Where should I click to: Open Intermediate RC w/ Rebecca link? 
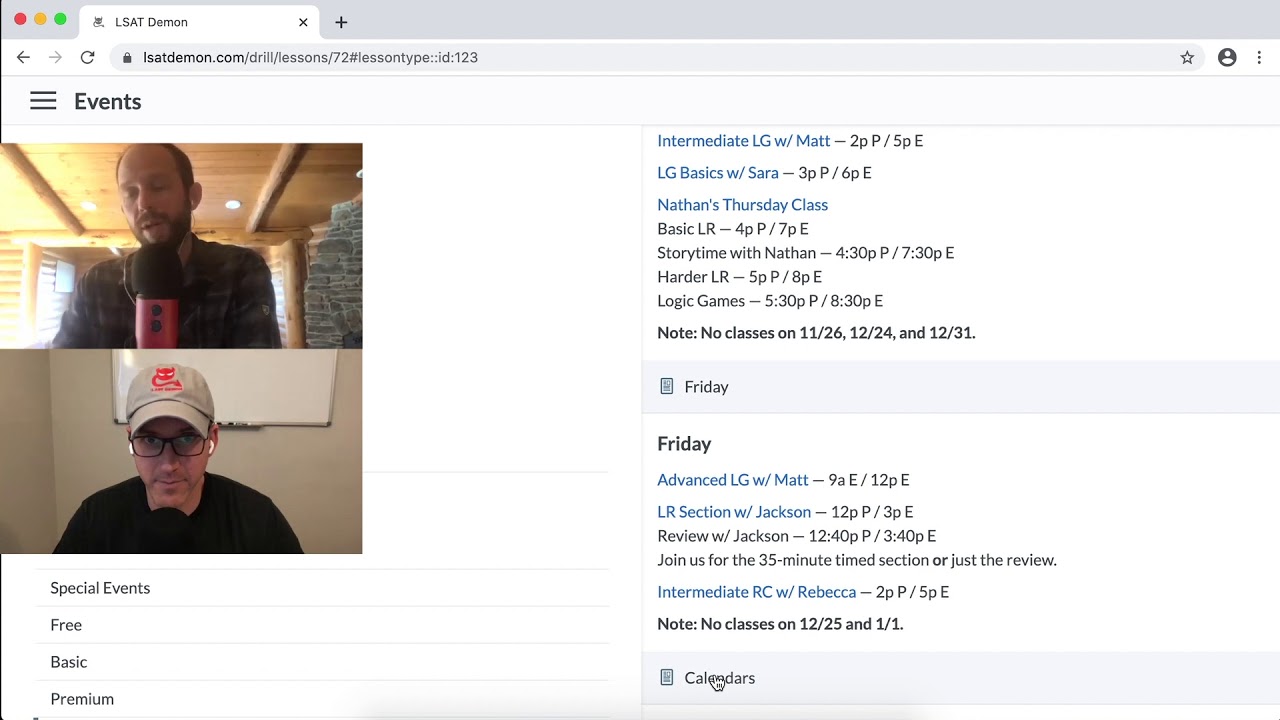[x=756, y=592]
